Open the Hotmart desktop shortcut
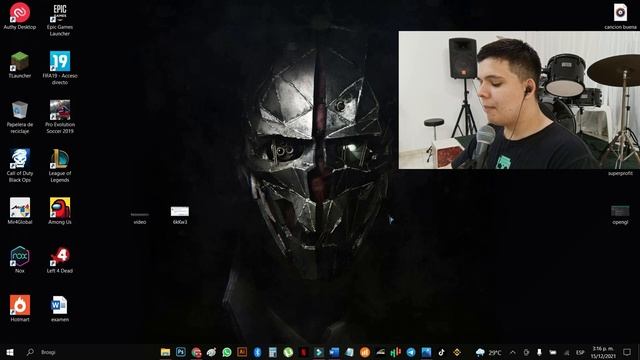The image size is (640, 360). [20, 308]
